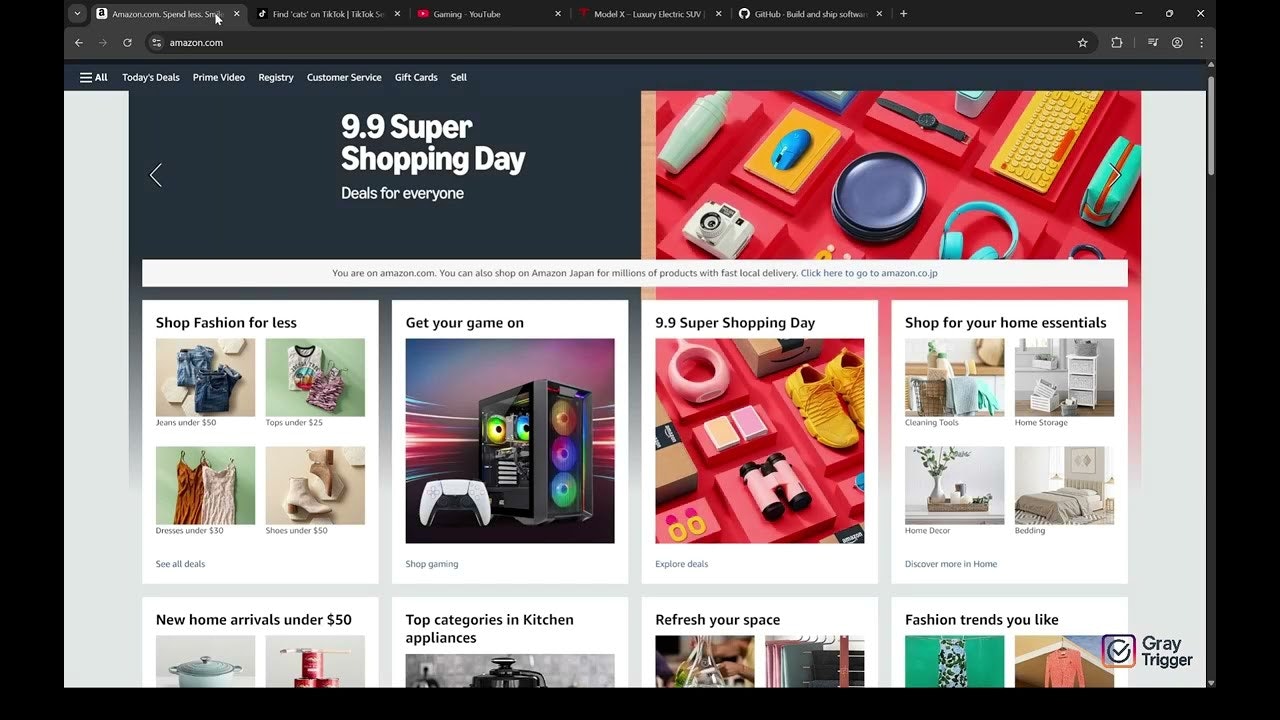Open the 9.9 Super Shopping Day card image
The width and height of the screenshot is (1280, 720).
[760, 441]
